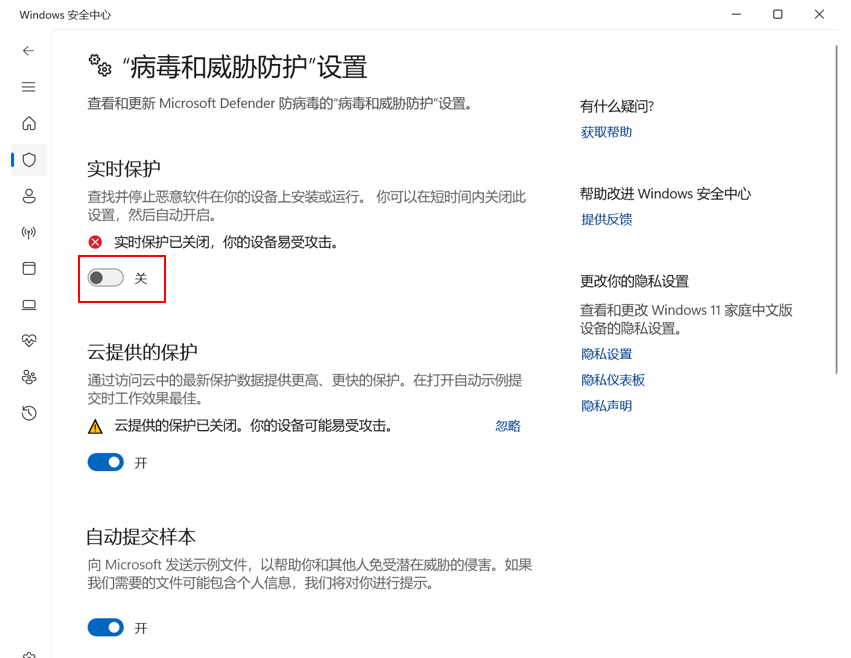Open the 获取帮助 link
The image size is (851, 658).
606,132
